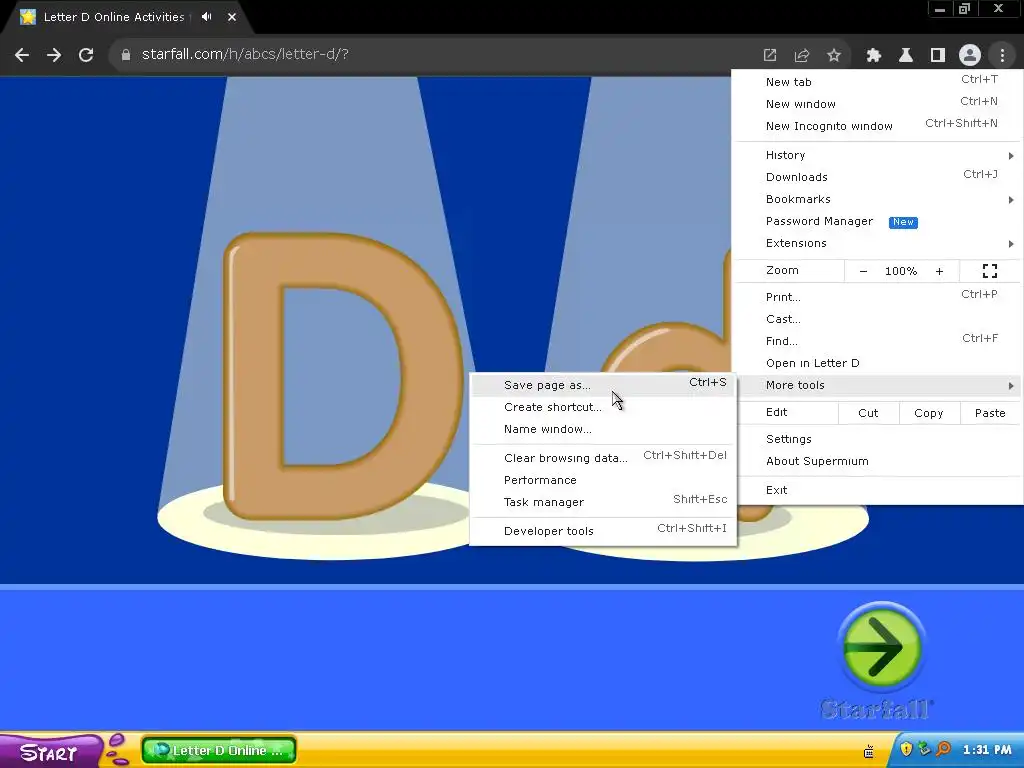This screenshot has height=768, width=1024.
Task: Expand the More tools submenu
Action: (878, 385)
